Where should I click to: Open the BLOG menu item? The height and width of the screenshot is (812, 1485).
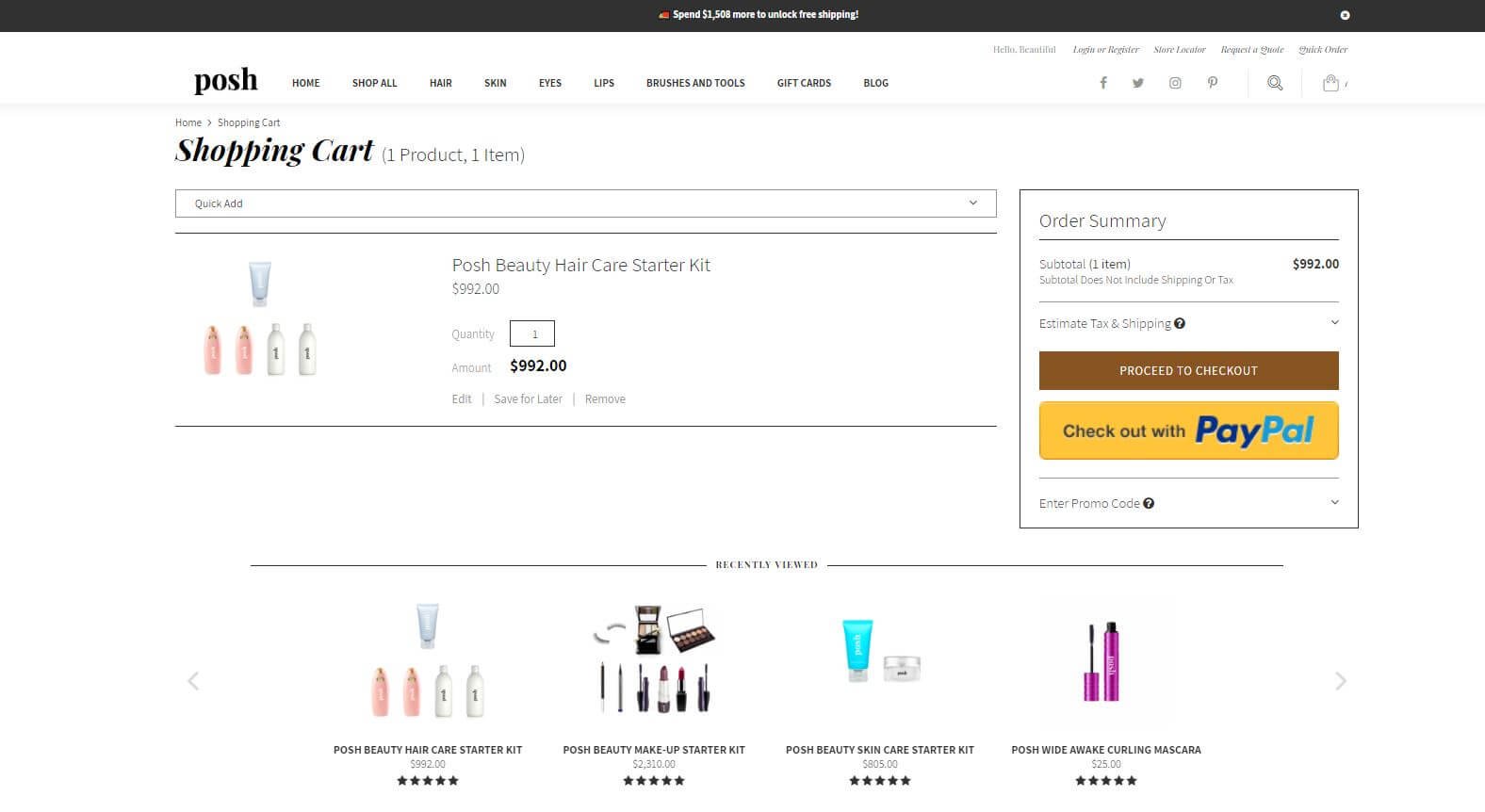(876, 83)
